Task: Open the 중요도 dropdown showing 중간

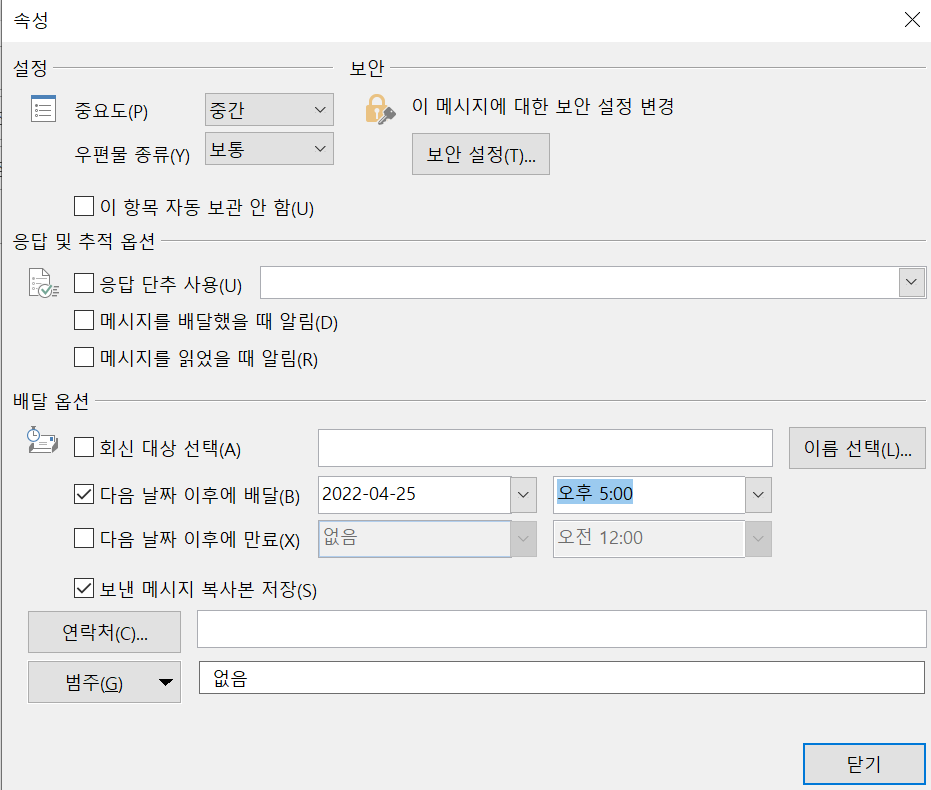Action: [269, 110]
